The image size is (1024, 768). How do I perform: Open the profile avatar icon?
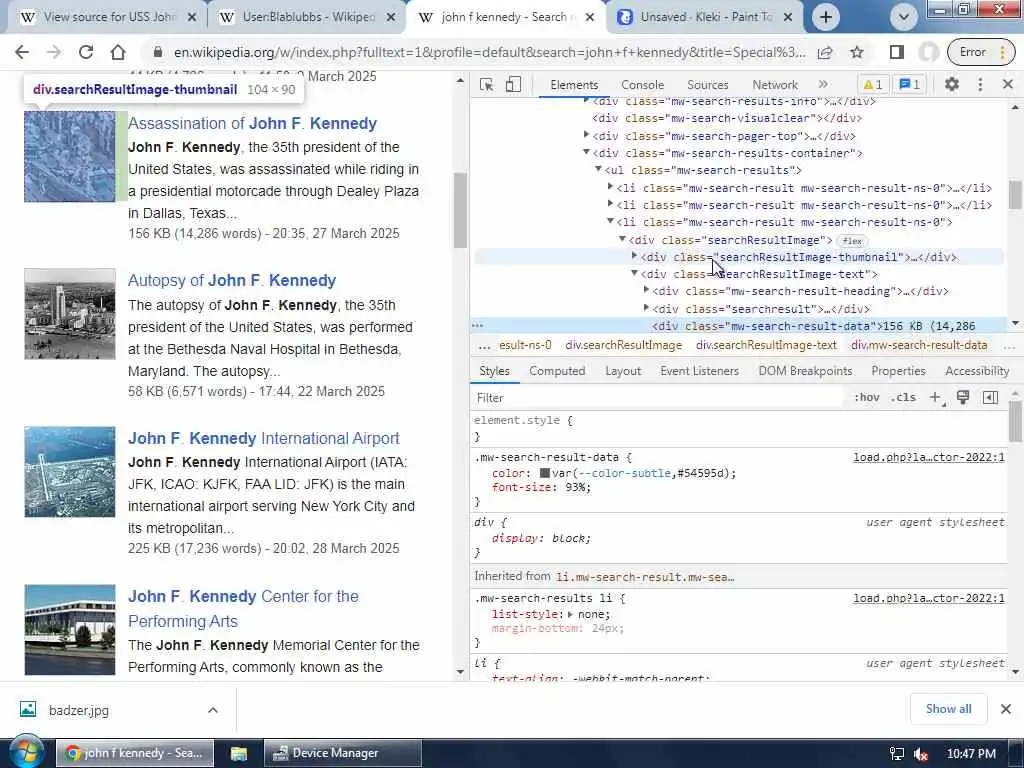pyautogui.click(x=928, y=52)
